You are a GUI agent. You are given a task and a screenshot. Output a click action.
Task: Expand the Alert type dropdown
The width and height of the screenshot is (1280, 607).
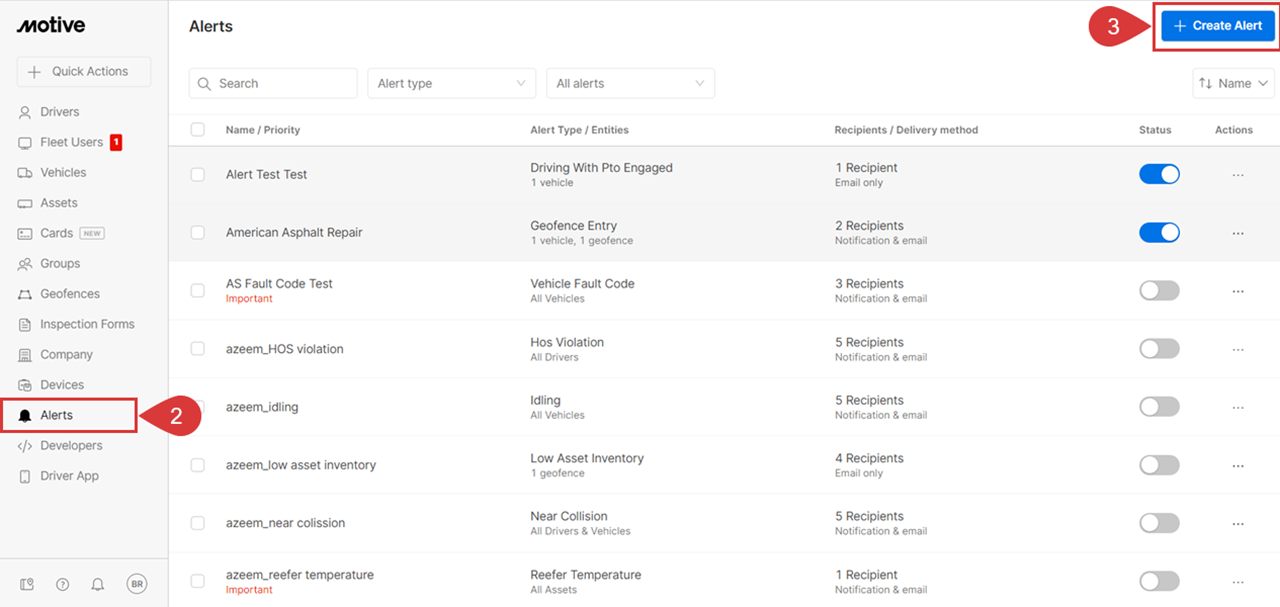451,83
